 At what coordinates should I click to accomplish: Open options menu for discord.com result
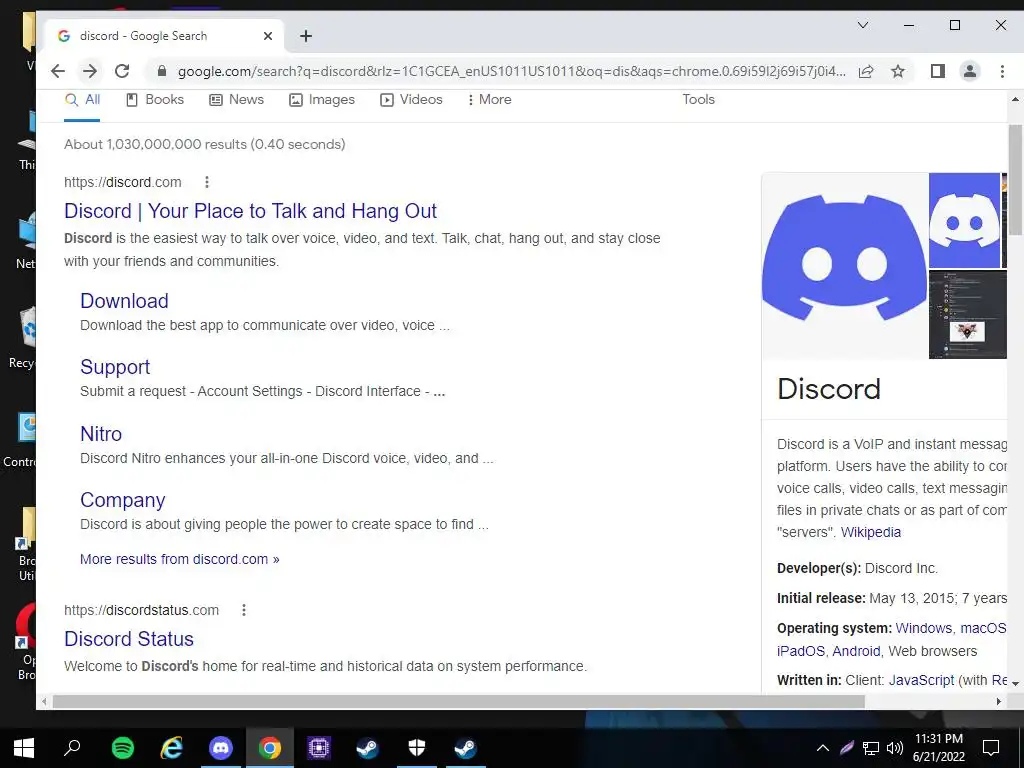207,182
